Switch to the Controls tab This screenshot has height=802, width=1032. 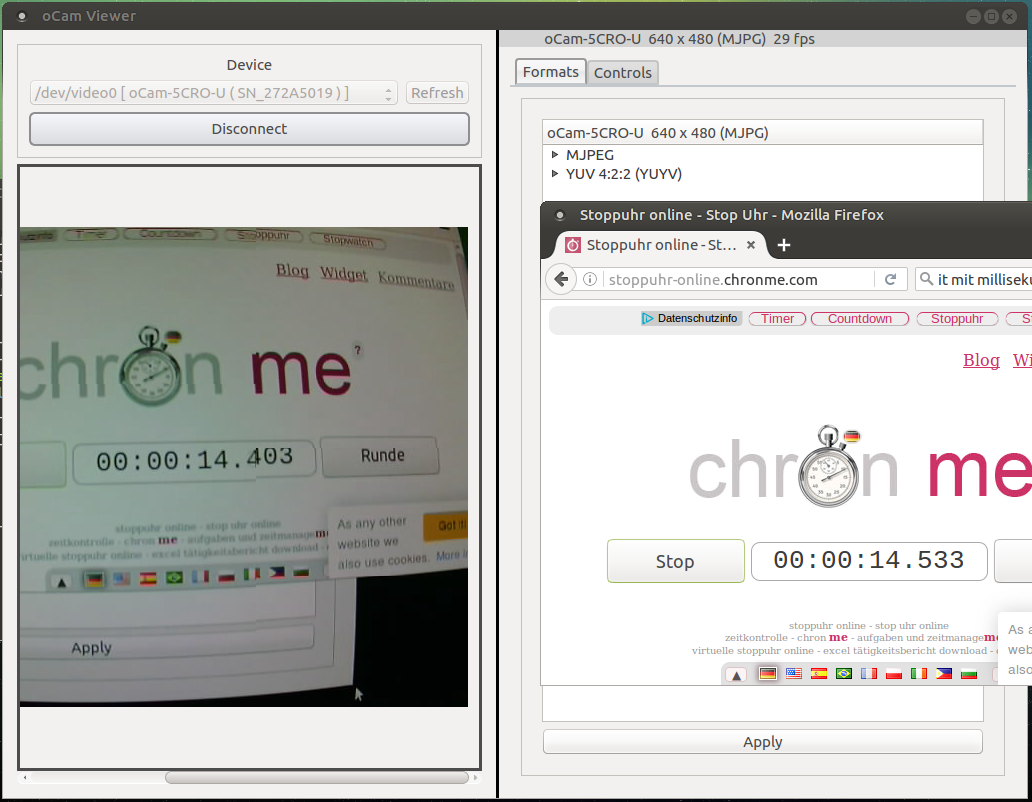(x=623, y=72)
